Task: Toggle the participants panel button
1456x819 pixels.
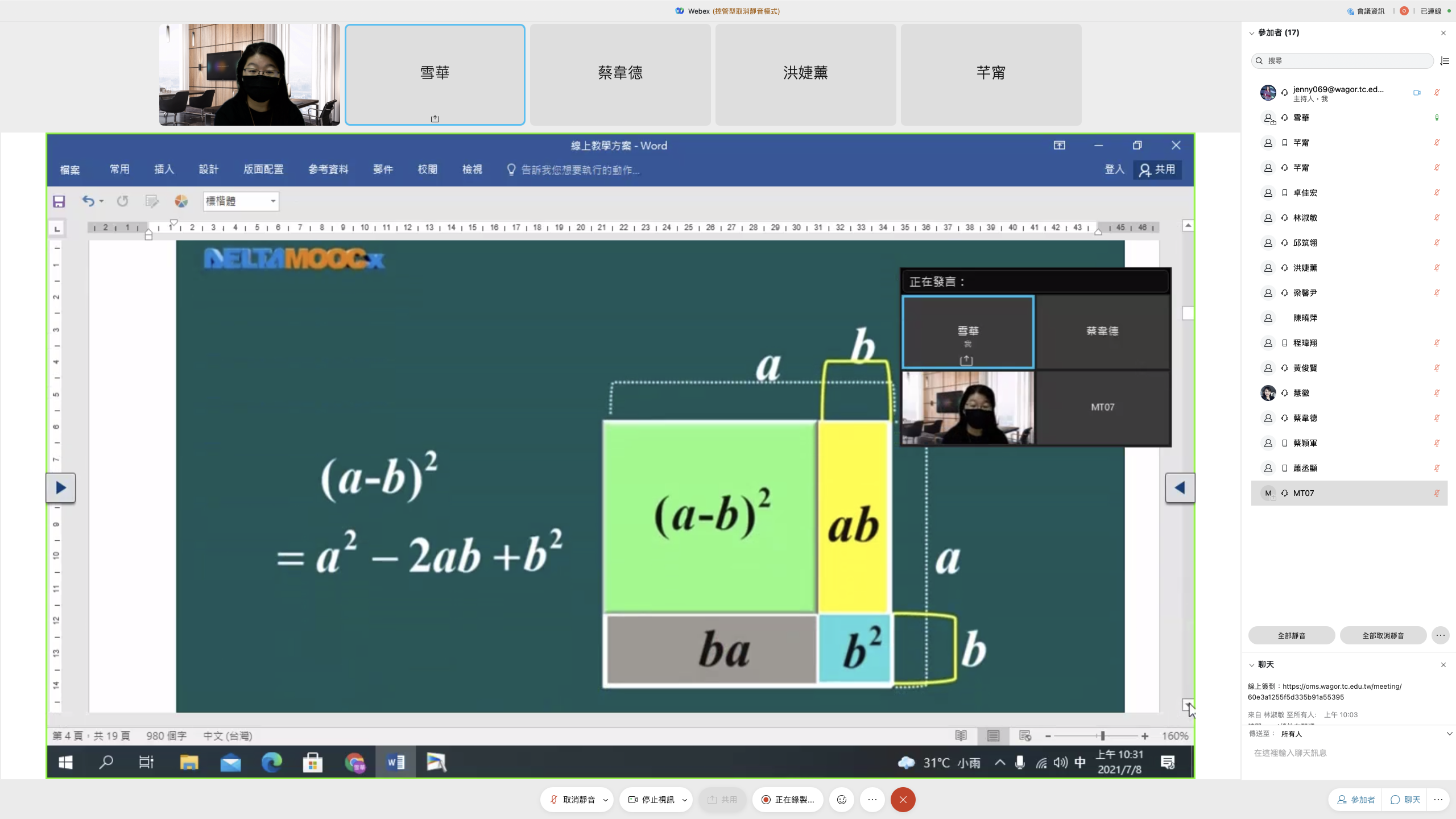Action: (1356, 800)
